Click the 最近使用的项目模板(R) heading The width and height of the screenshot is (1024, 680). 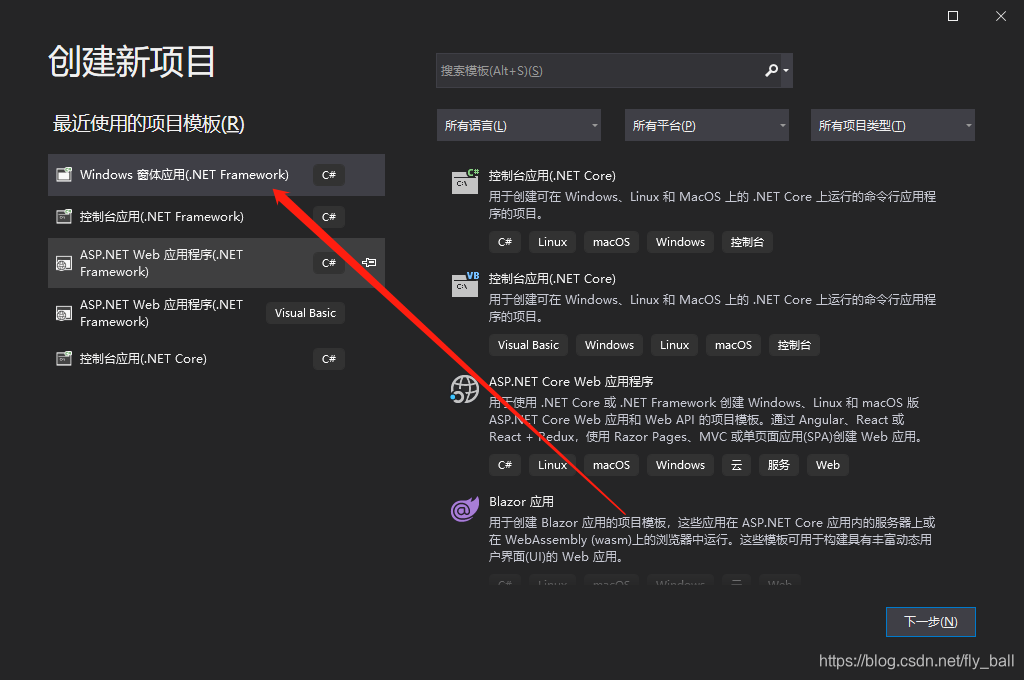click(148, 123)
